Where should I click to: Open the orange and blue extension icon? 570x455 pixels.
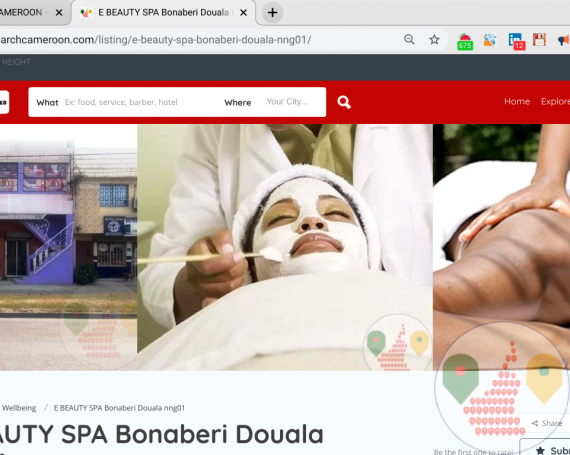tap(490, 40)
